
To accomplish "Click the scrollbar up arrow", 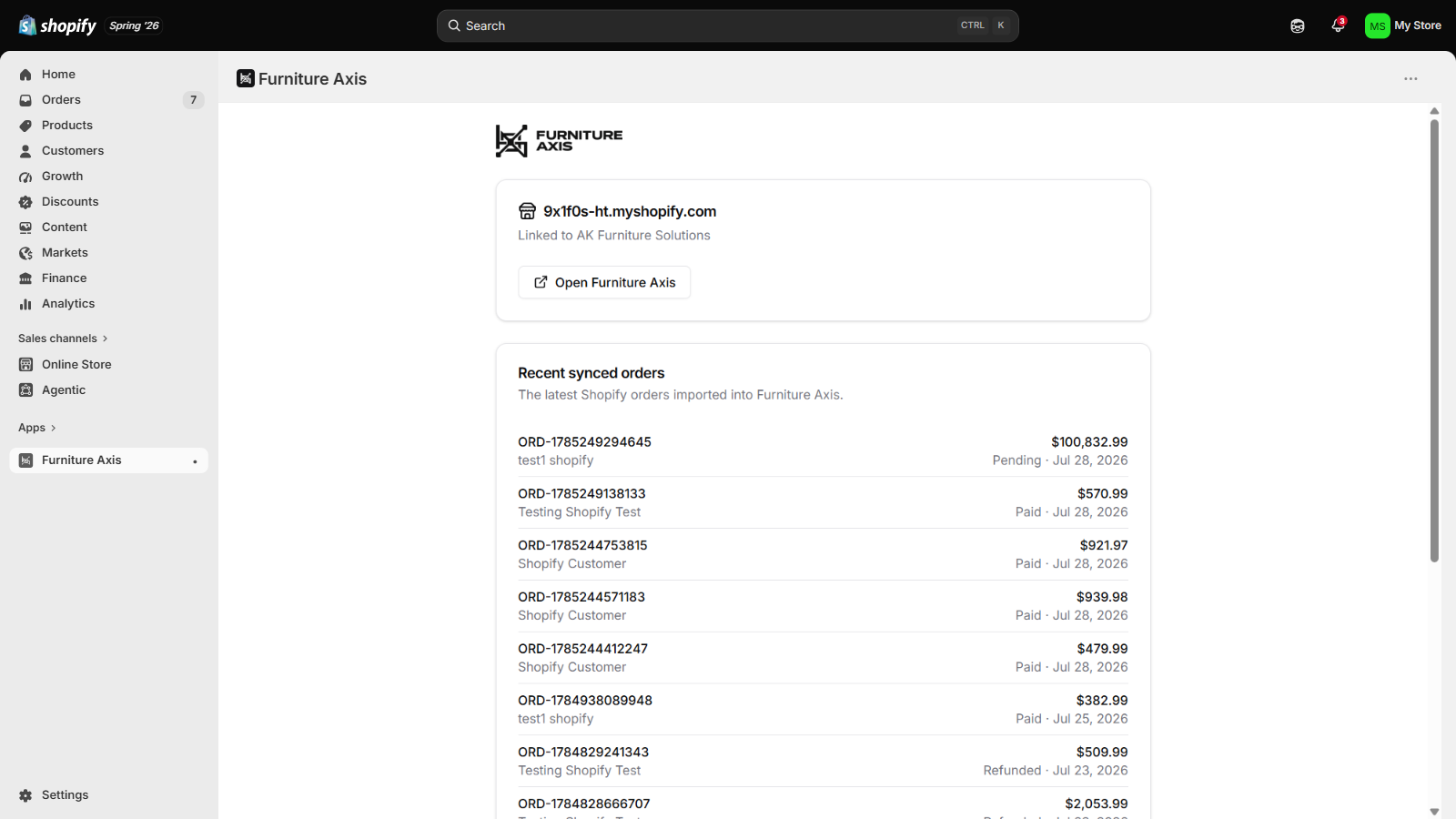I will click(1434, 111).
